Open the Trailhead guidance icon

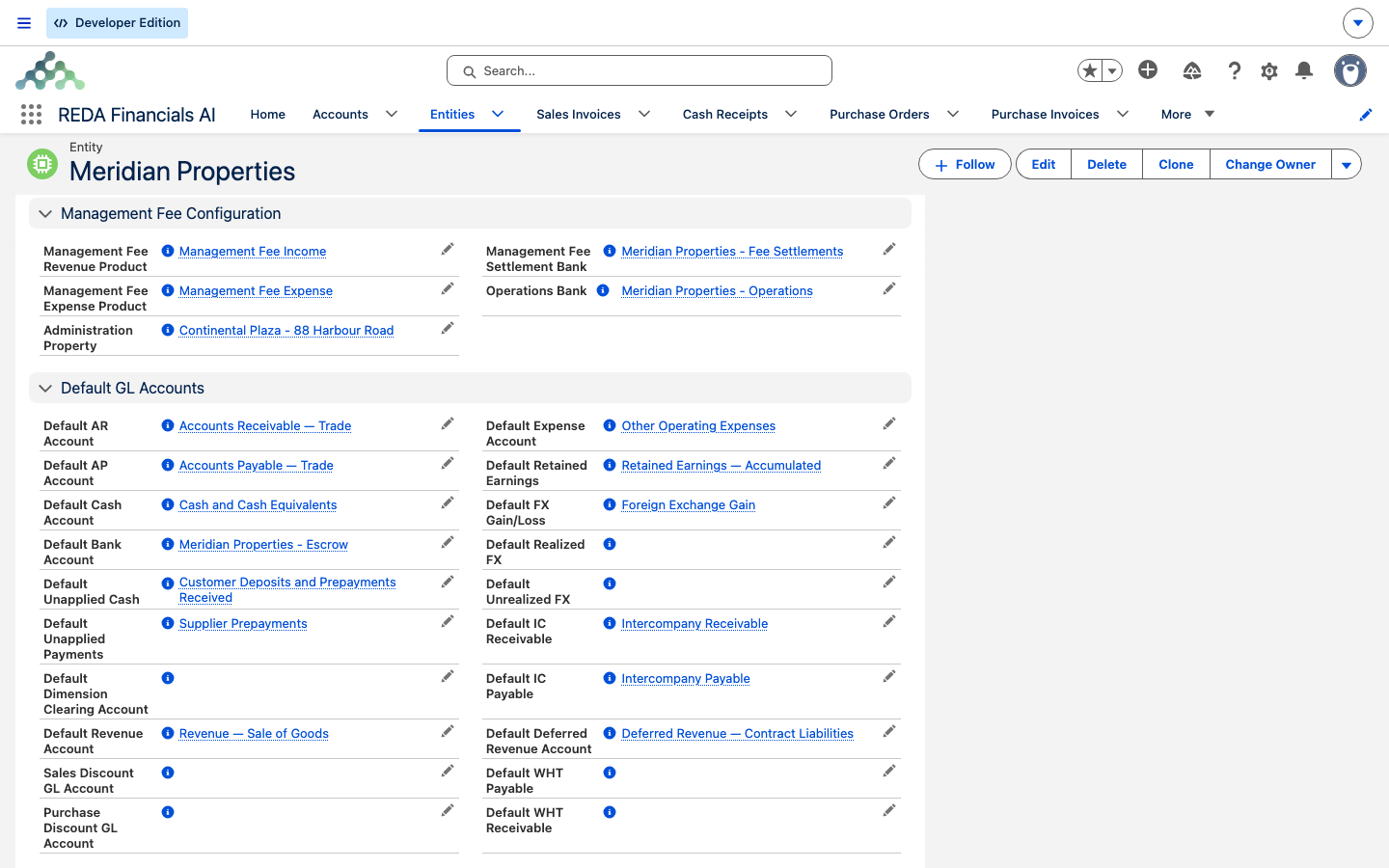(x=1192, y=70)
